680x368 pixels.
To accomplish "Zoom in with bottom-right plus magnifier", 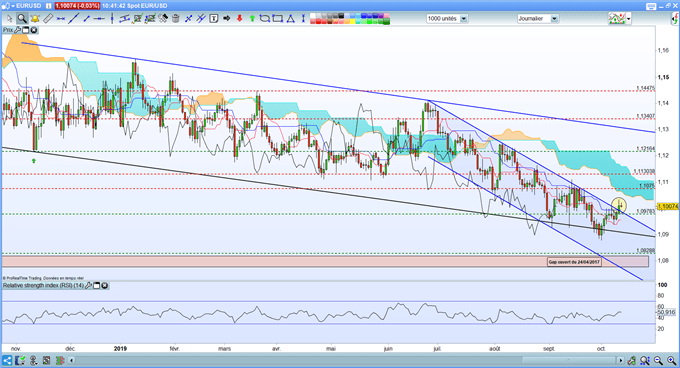I will pos(672,360).
